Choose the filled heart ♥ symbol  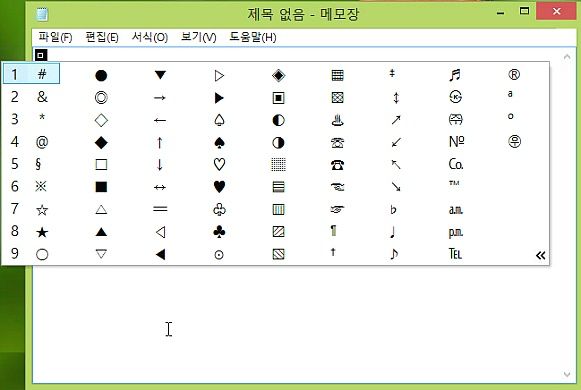click(219, 187)
